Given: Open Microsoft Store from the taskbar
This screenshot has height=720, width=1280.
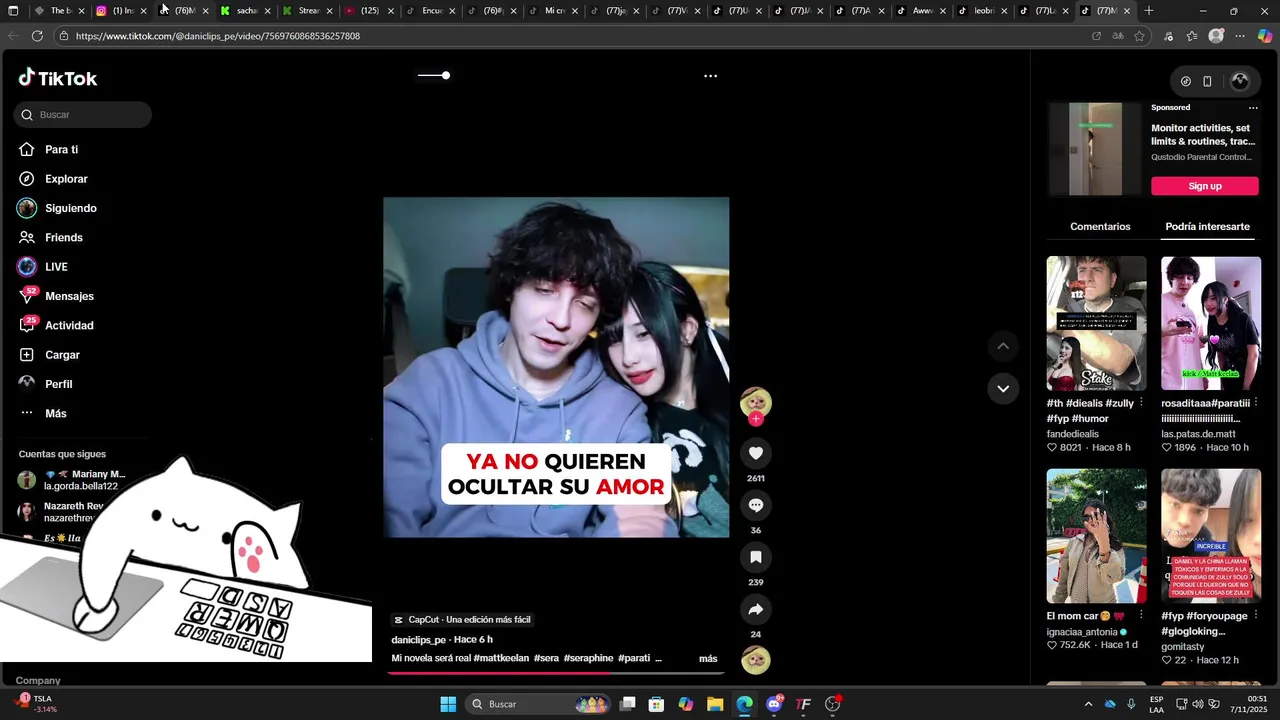Looking at the screenshot, I should 656,704.
